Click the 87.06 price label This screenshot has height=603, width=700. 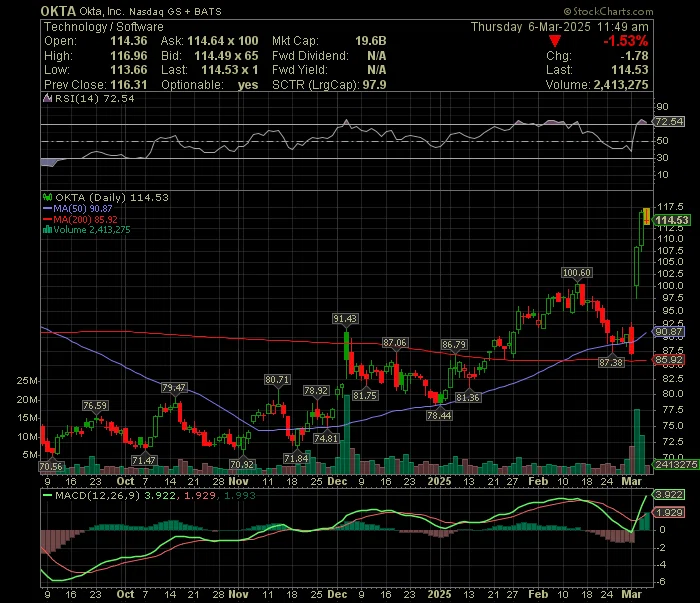[x=395, y=343]
